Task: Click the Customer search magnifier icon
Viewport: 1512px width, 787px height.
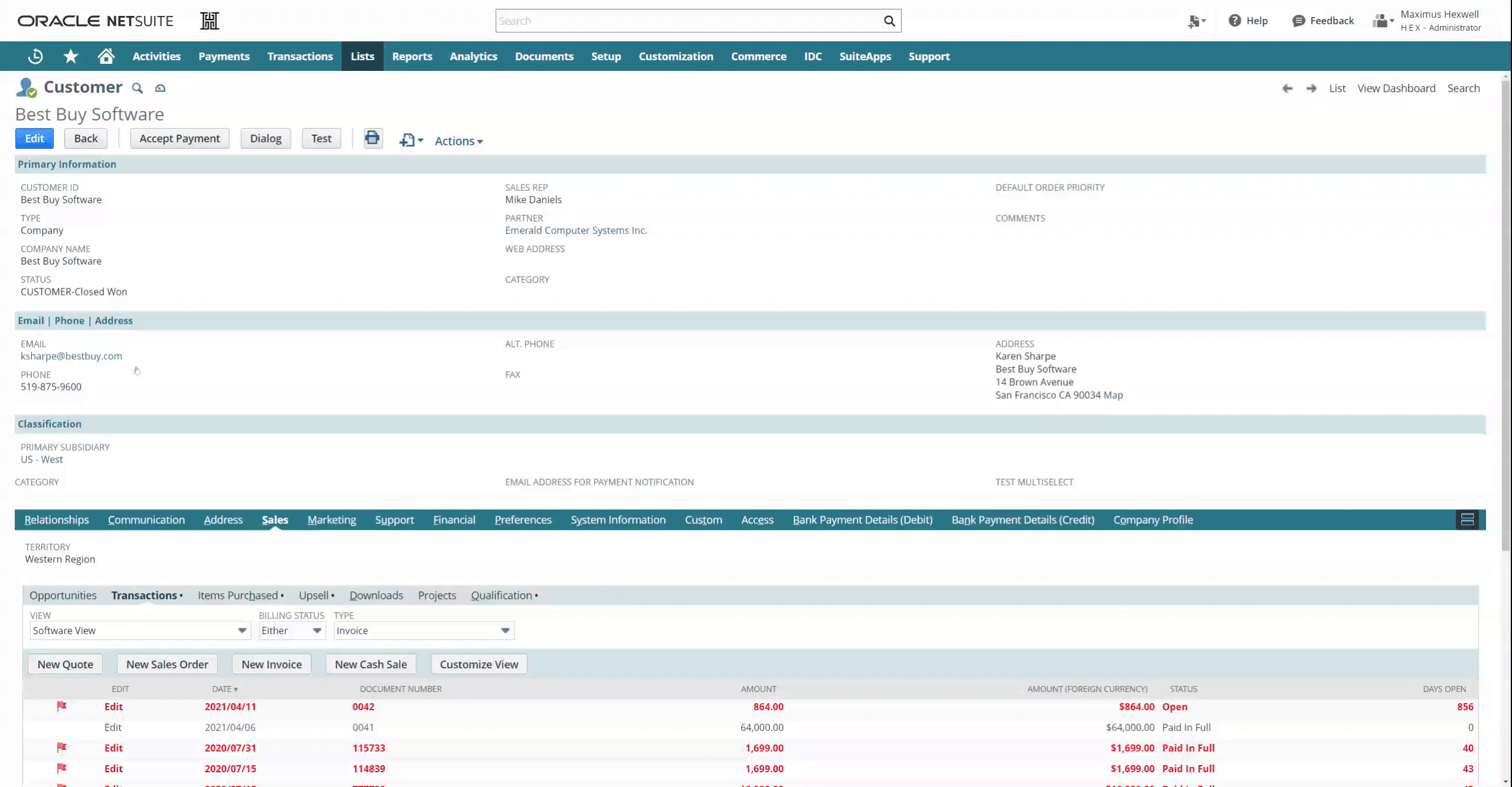Action: 137,88
